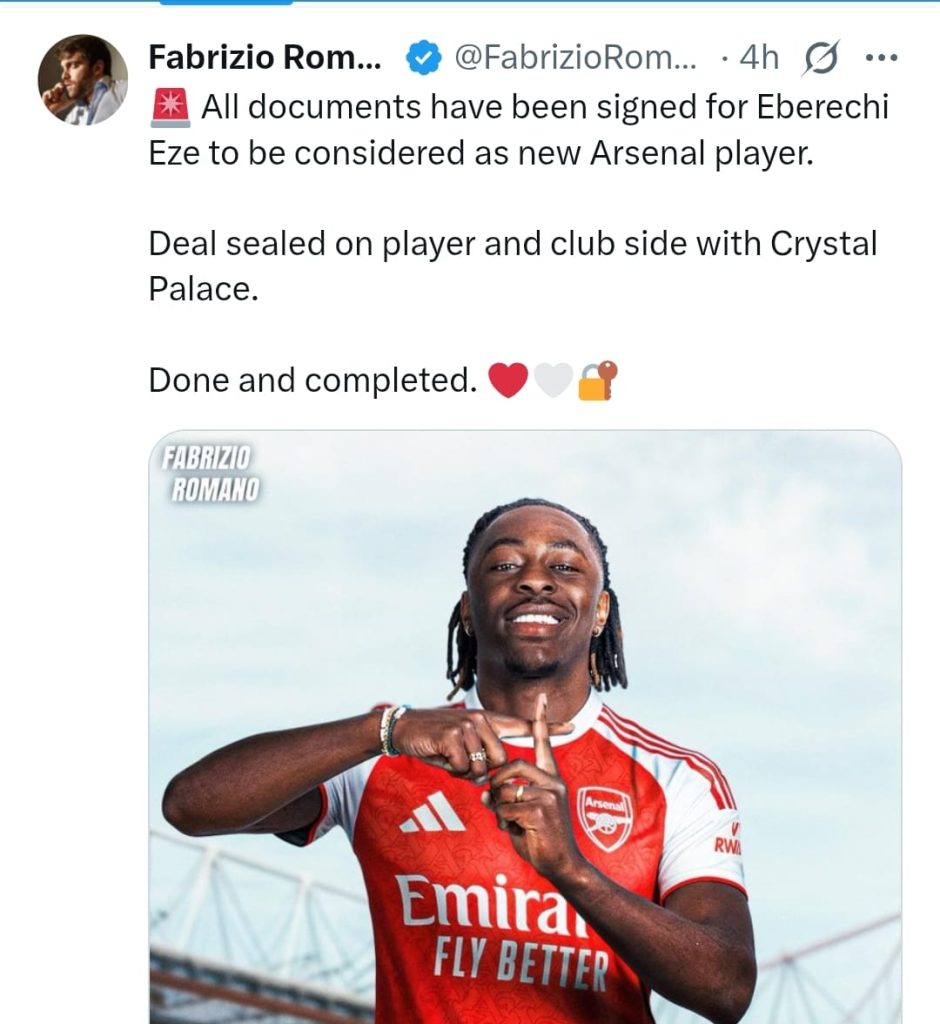The width and height of the screenshot is (940, 1024).
Task: Click the 'All documents have been signed' sentence
Action: (x=519, y=130)
